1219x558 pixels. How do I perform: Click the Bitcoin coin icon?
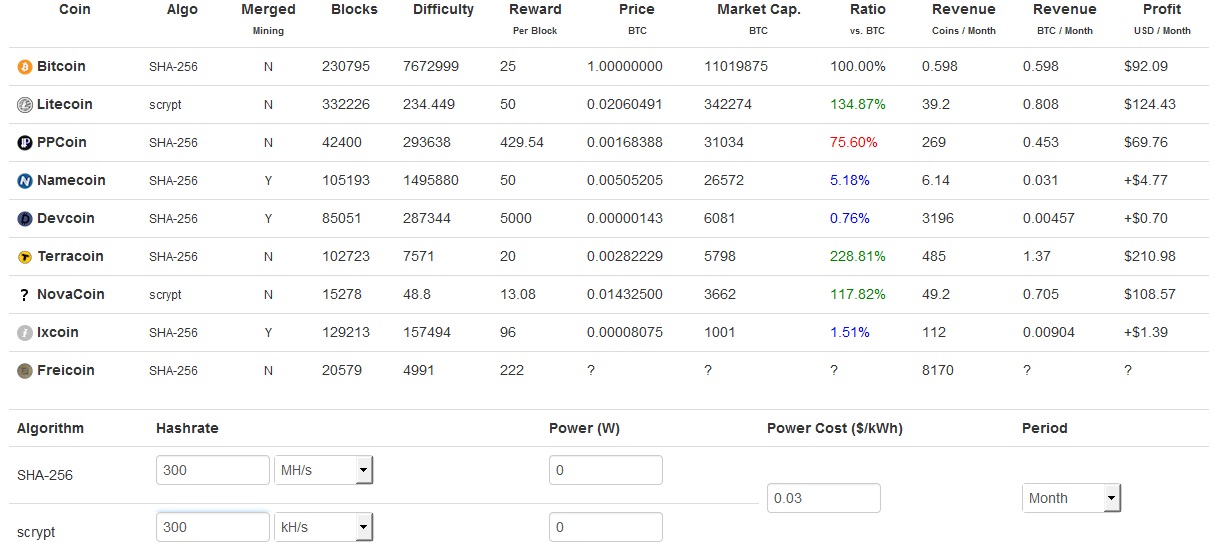pyautogui.click(x=25, y=67)
